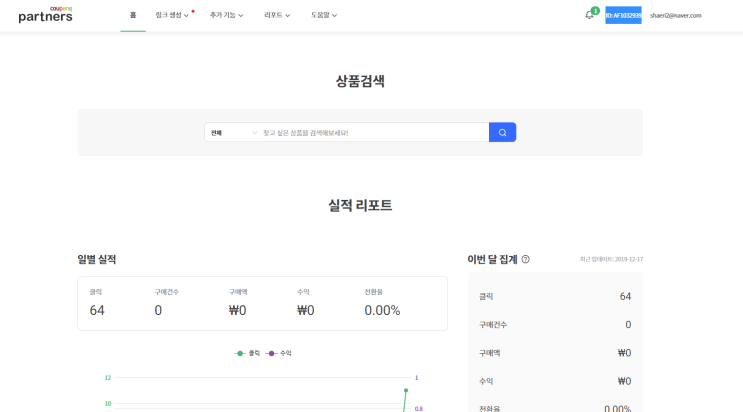Toggle the purple 수익 legend marker
The image size is (743, 412).
pyautogui.click(x=271, y=353)
